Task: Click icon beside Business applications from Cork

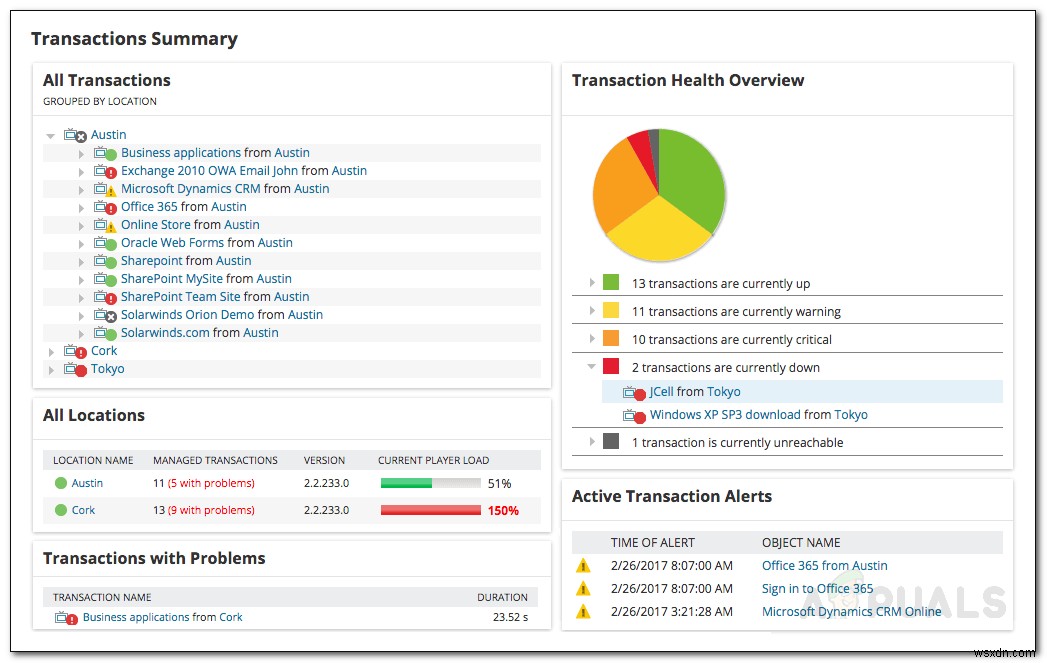Action: (67, 618)
